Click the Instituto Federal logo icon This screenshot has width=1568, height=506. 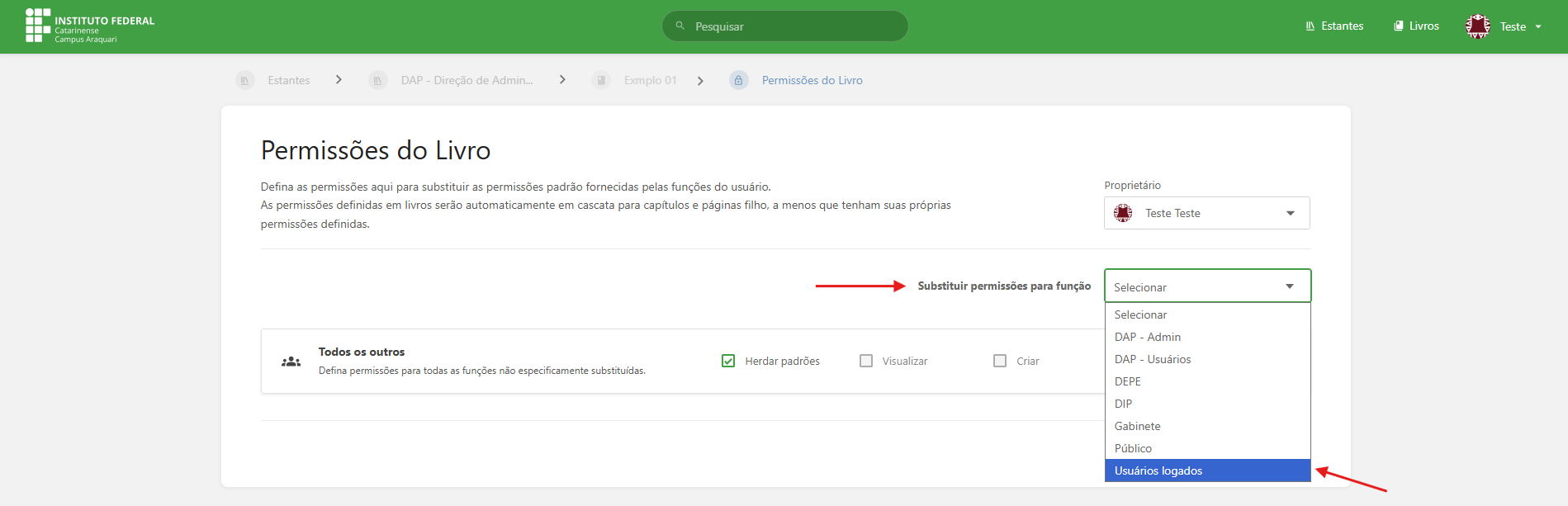(38, 26)
